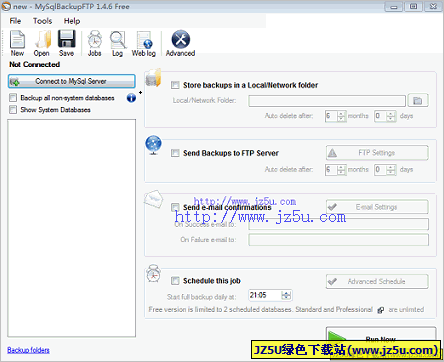Enable Schedule this job checkbox

tap(175, 281)
